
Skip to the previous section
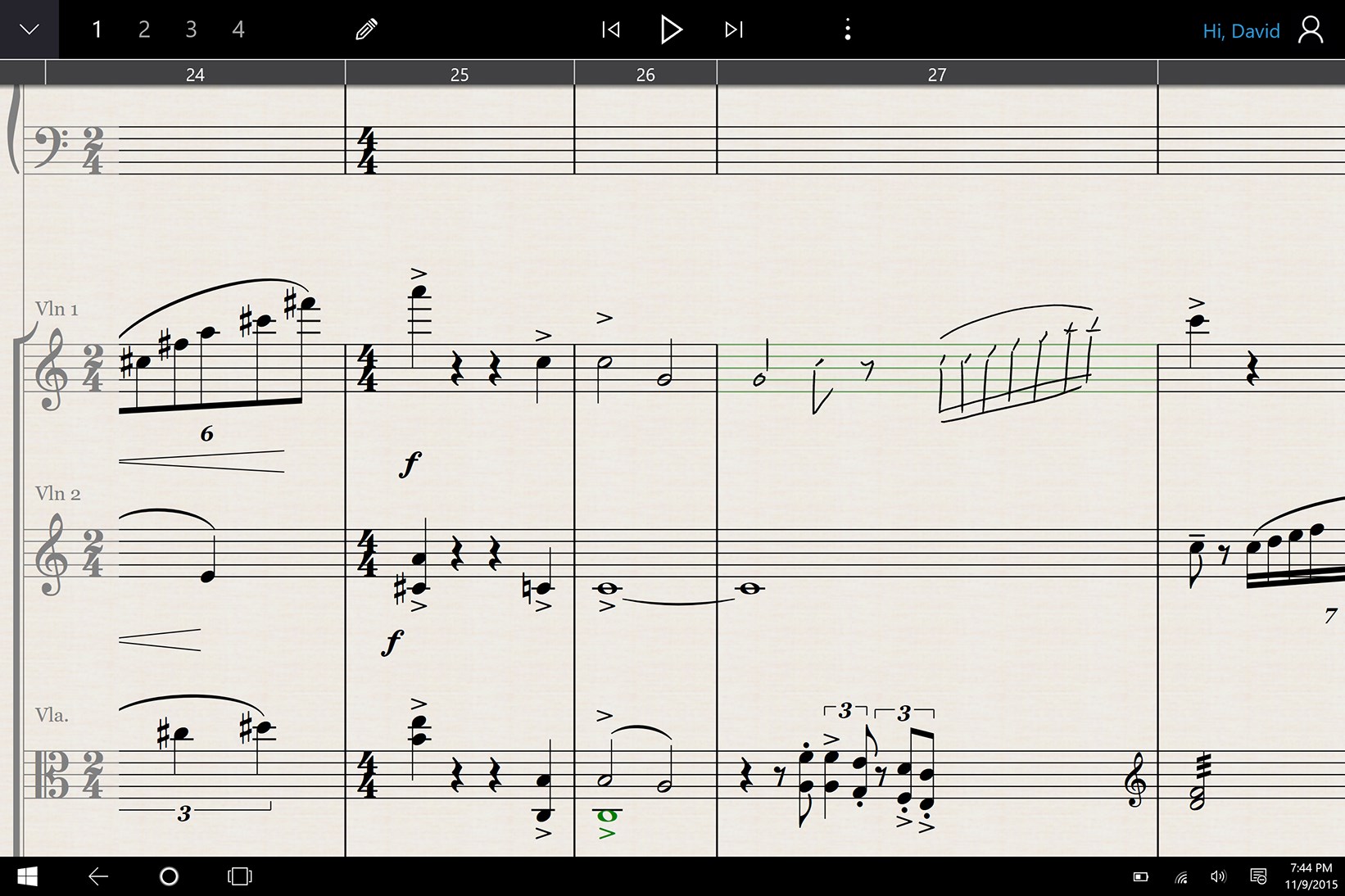click(611, 30)
